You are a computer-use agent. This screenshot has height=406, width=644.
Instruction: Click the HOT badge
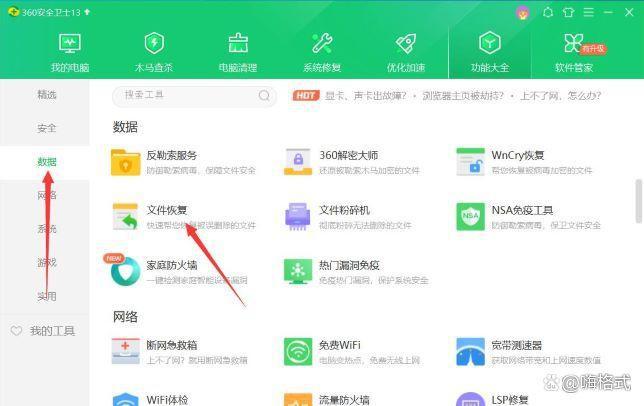[306, 96]
